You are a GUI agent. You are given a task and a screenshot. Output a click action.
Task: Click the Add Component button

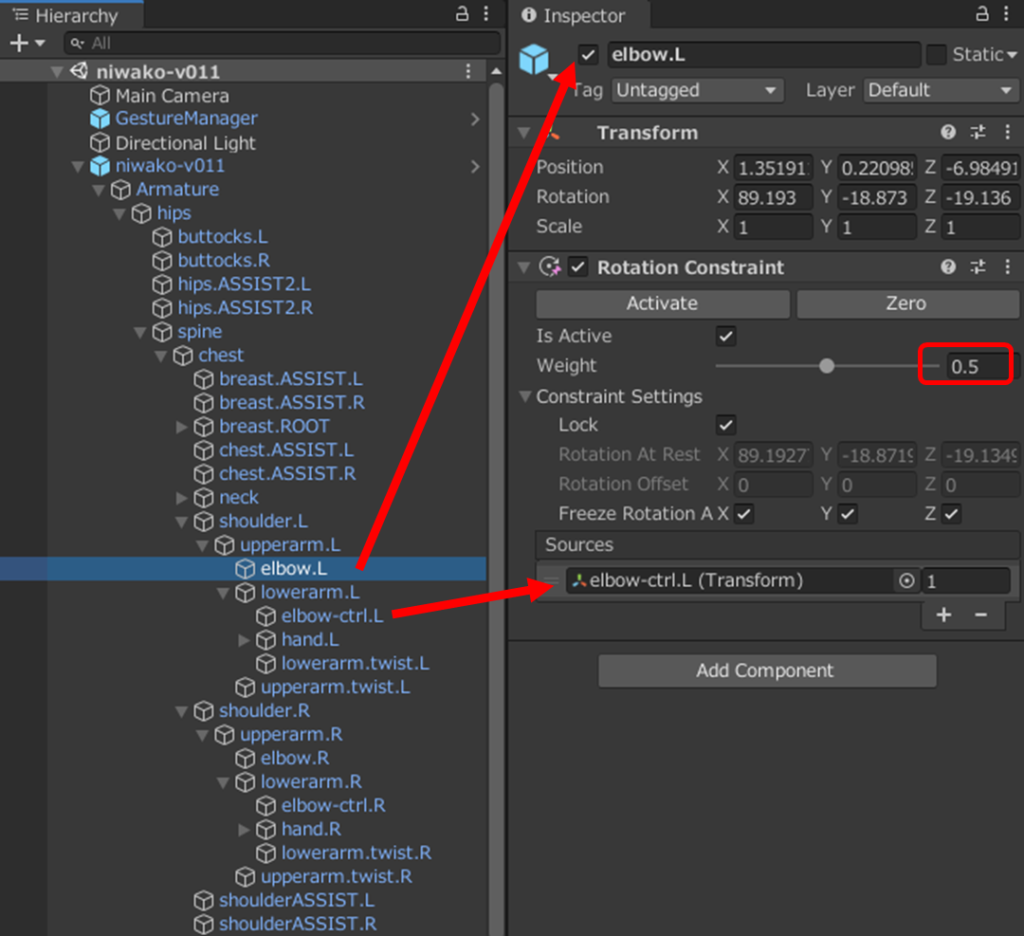766,671
